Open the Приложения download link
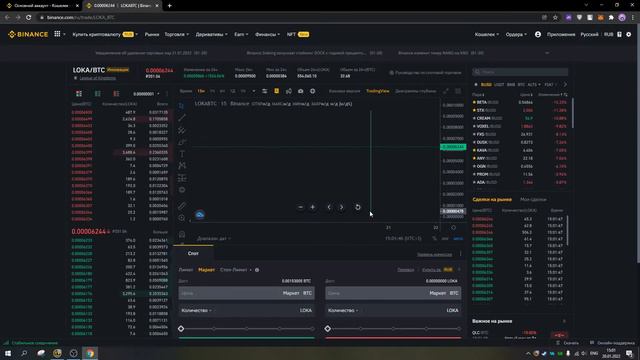Screen dimensions: 640x360 point(561,35)
